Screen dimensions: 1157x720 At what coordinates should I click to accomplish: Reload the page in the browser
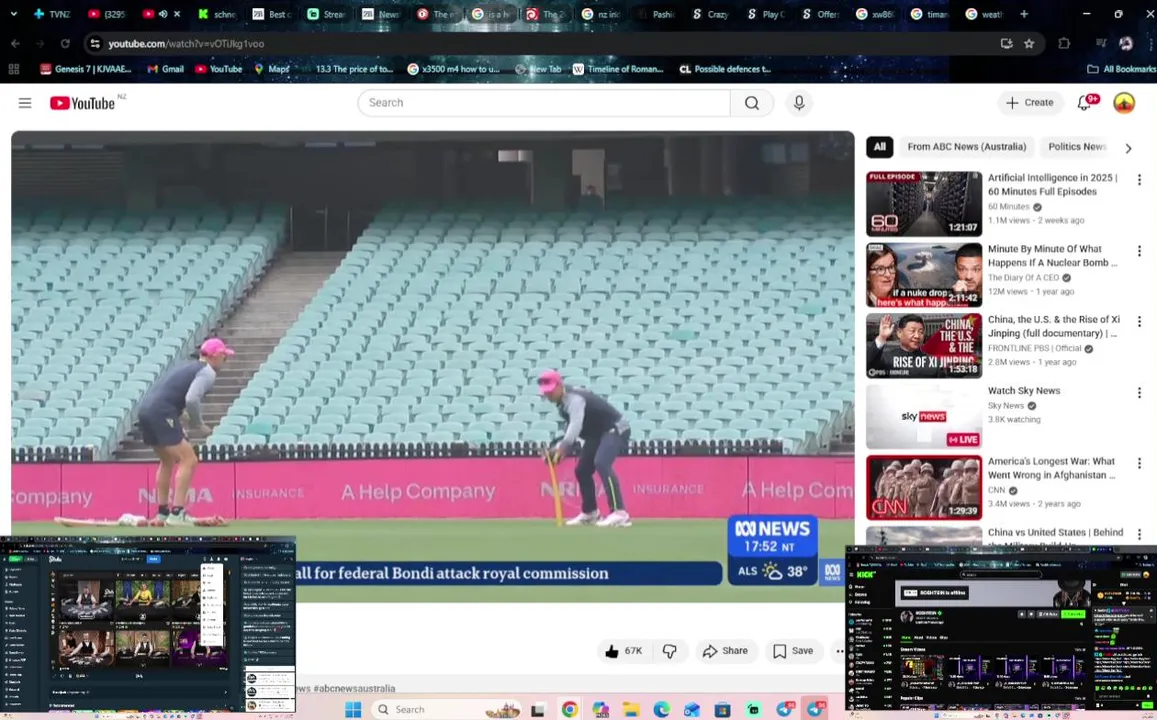(x=65, y=44)
